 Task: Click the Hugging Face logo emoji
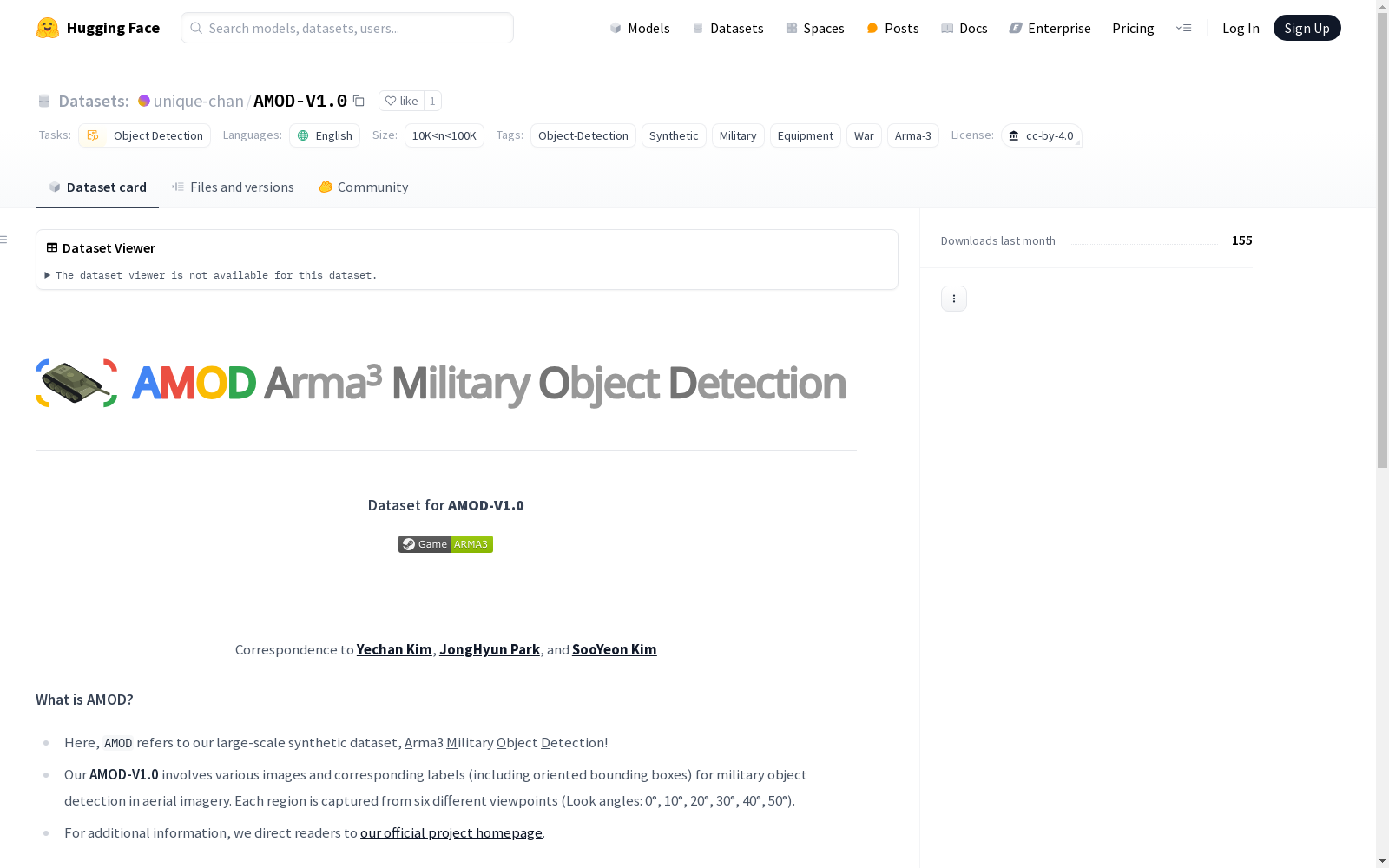click(48, 28)
